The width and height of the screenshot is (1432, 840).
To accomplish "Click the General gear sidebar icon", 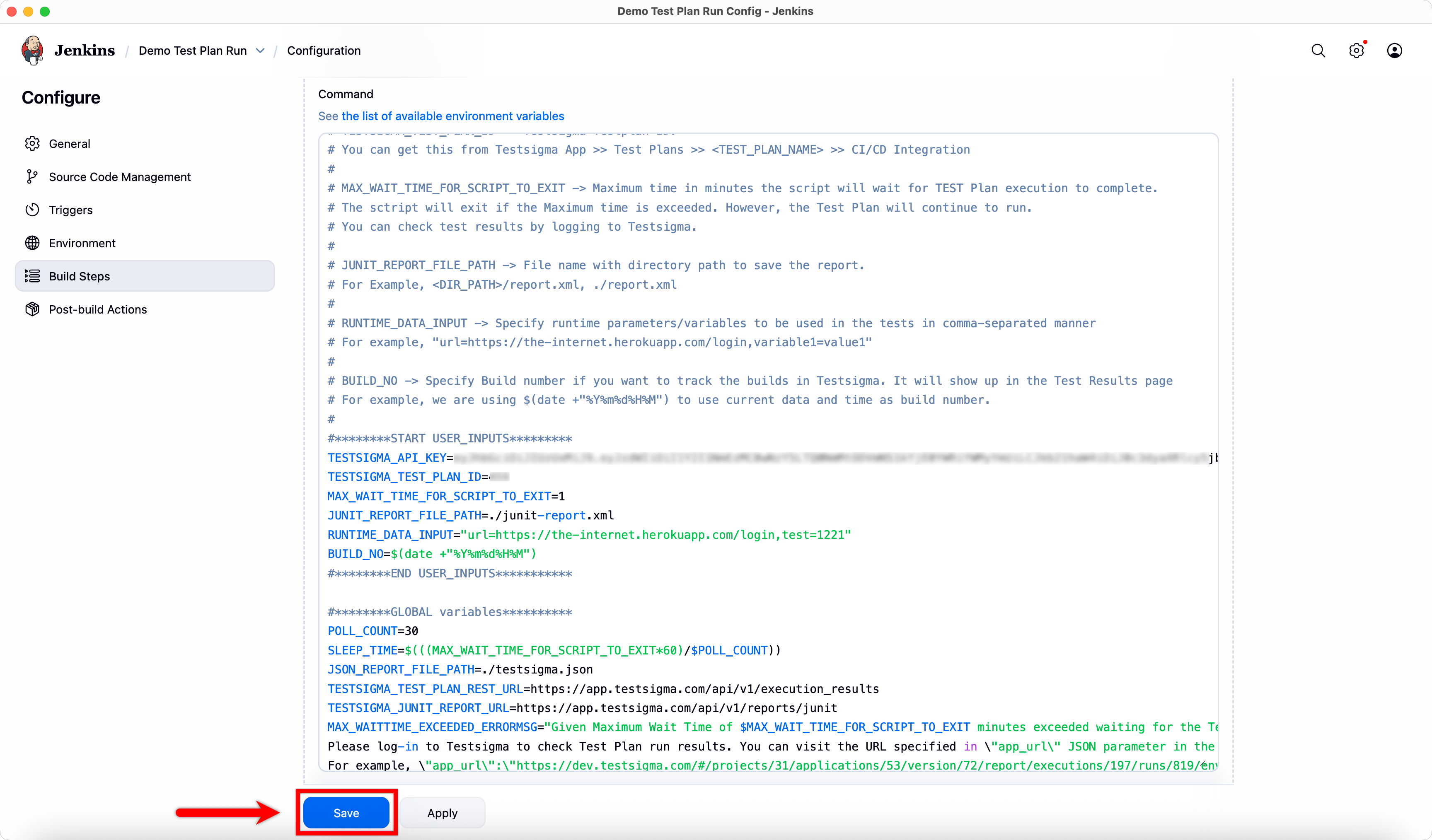I will pos(32,144).
